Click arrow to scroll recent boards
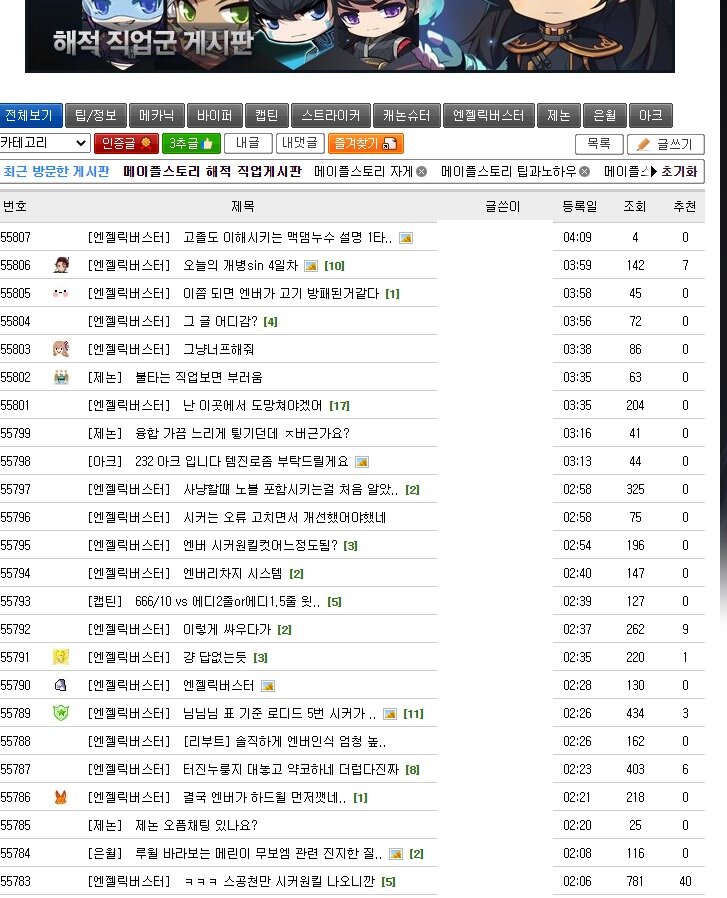The height and width of the screenshot is (898, 727). tap(654, 172)
